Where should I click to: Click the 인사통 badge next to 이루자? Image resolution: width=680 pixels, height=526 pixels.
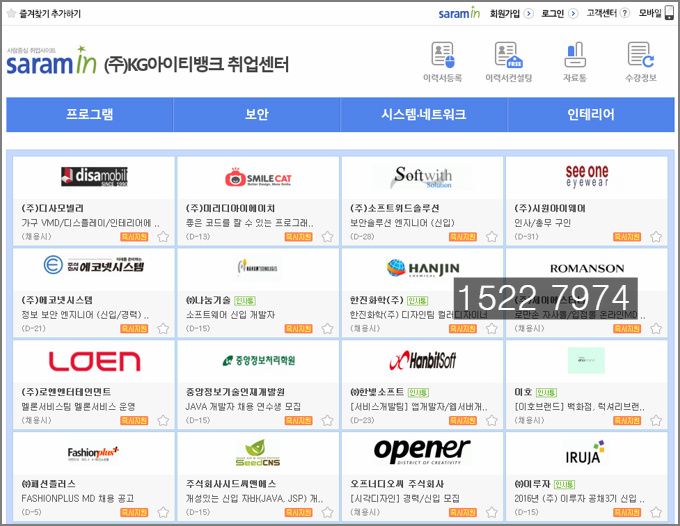coord(564,484)
